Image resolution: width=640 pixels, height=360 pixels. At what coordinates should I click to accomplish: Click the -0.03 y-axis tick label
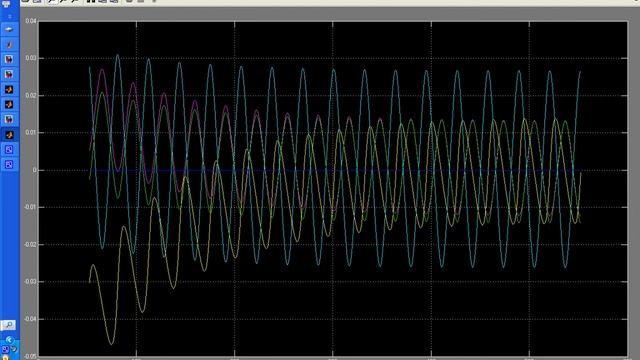(30, 282)
